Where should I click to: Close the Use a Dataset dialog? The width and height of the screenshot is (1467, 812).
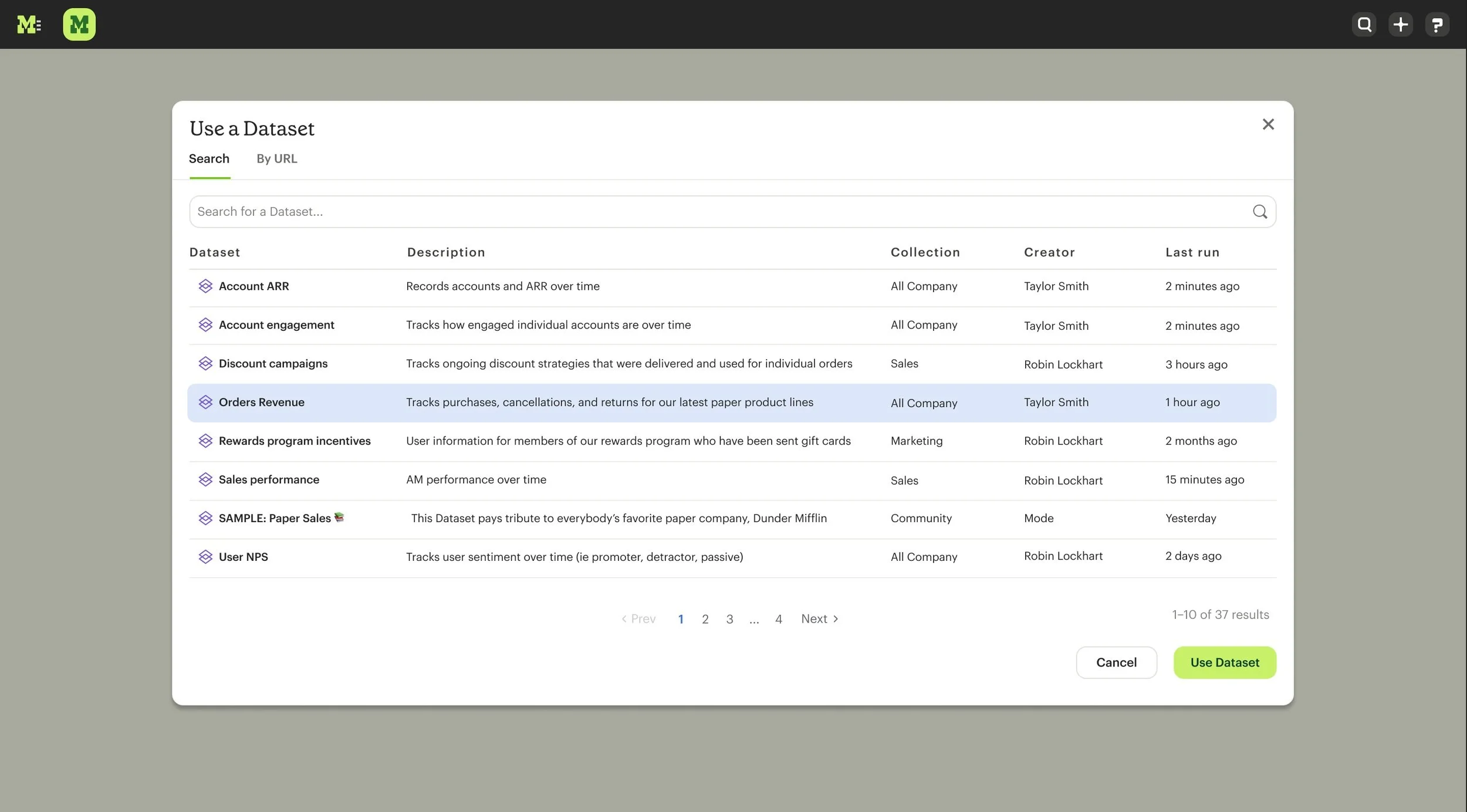(x=1268, y=124)
